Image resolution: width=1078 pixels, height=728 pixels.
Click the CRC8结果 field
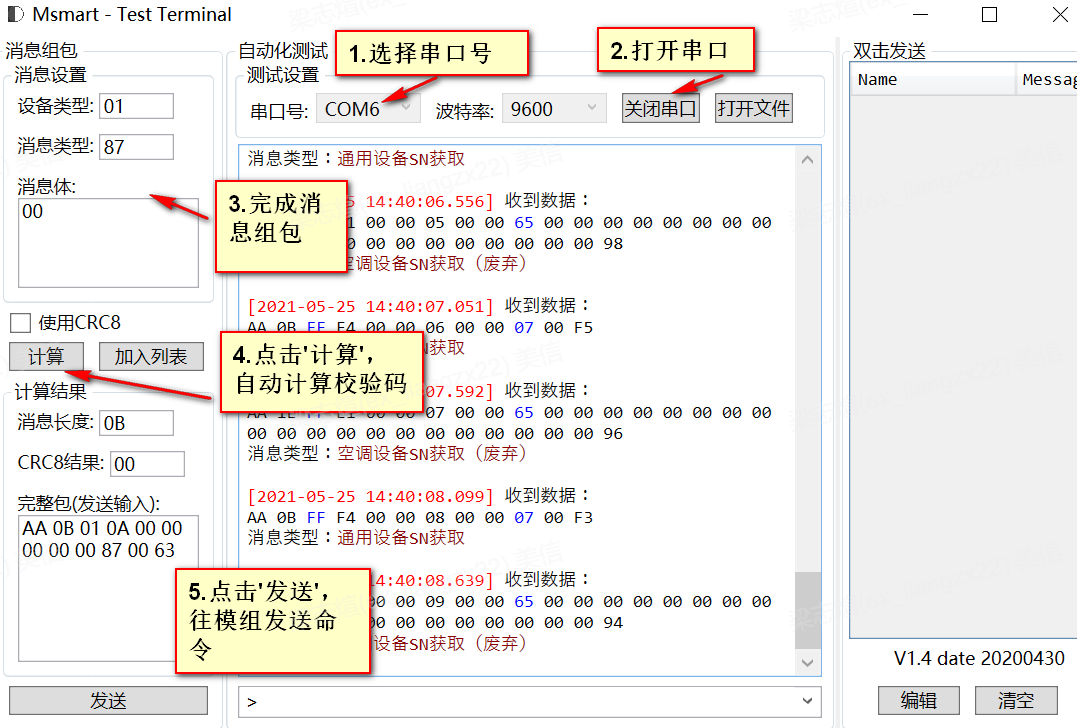click(147, 463)
